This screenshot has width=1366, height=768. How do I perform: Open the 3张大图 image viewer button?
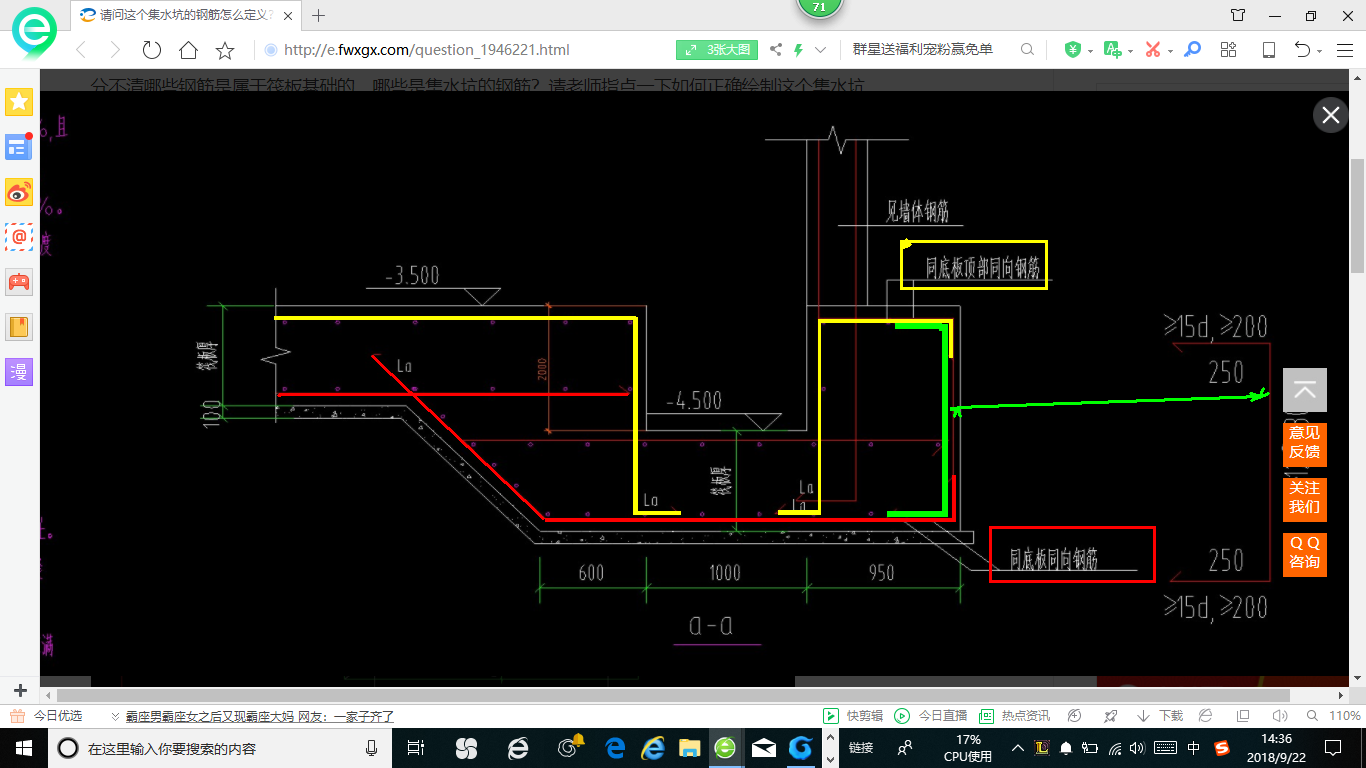[x=717, y=49]
